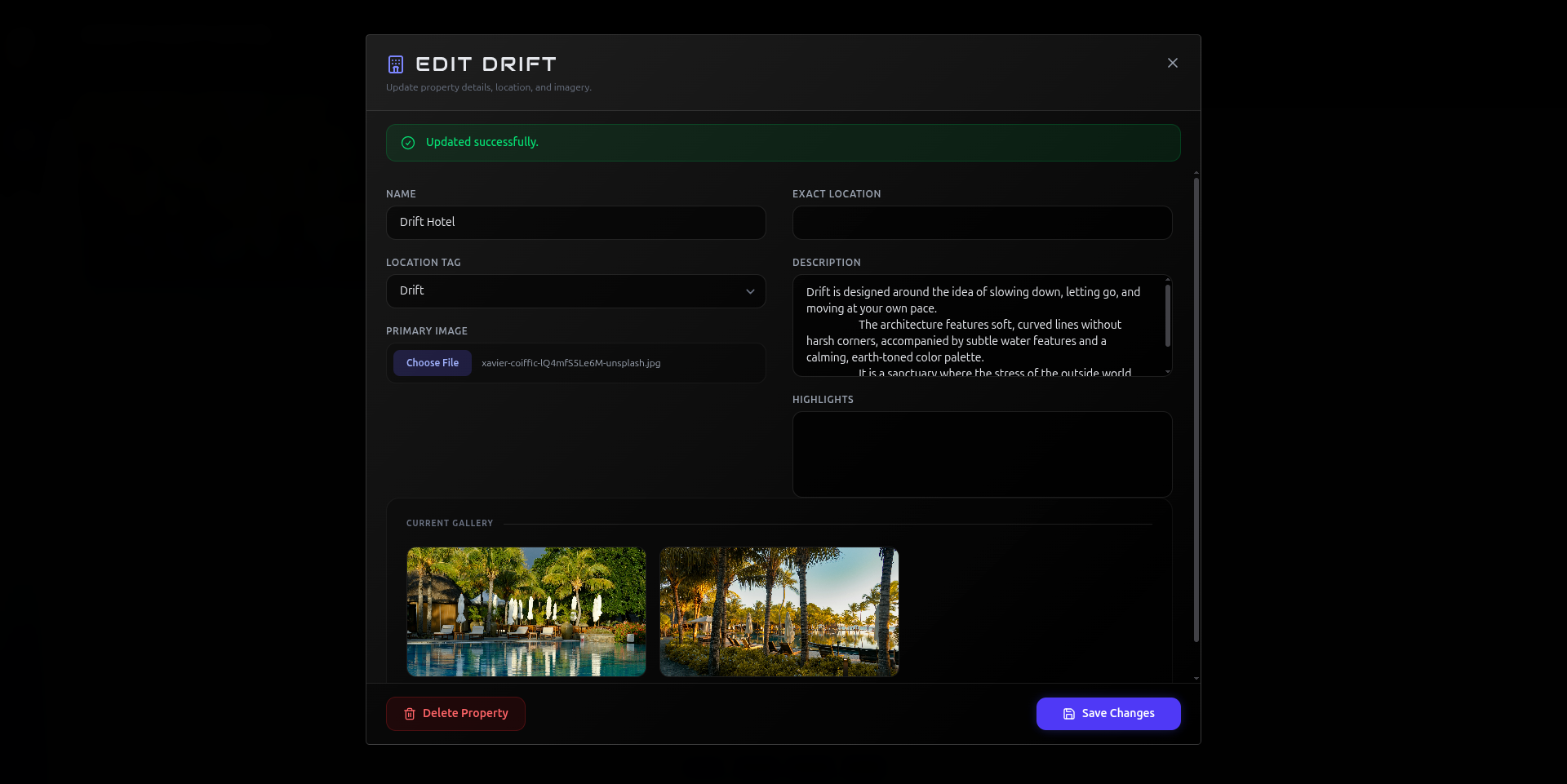Image resolution: width=1567 pixels, height=784 pixels.
Task: Click the dialog's main vertical scrollbar
Action: click(x=1196, y=409)
